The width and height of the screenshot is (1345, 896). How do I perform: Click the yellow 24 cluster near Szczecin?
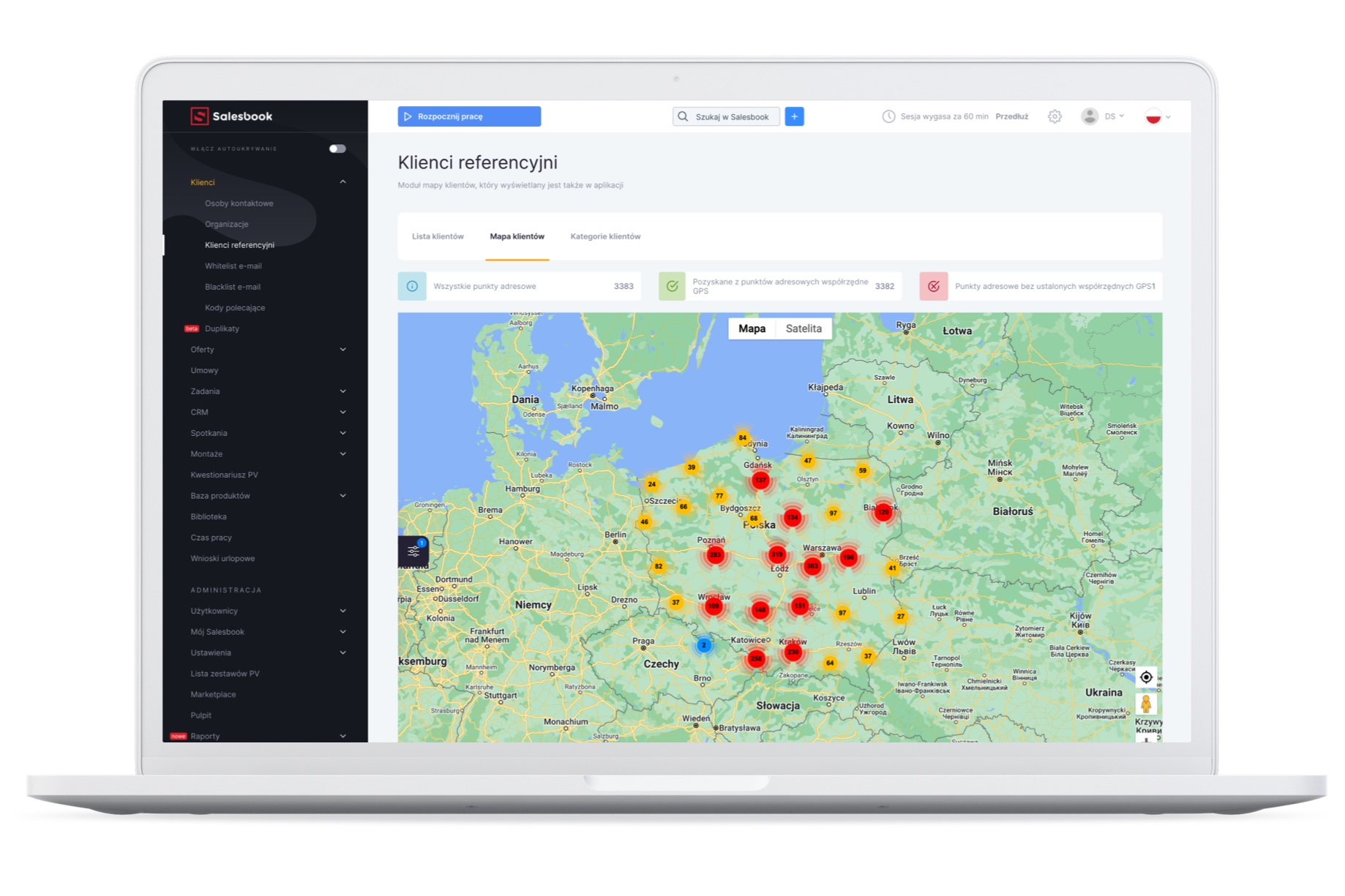(x=651, y=483)
